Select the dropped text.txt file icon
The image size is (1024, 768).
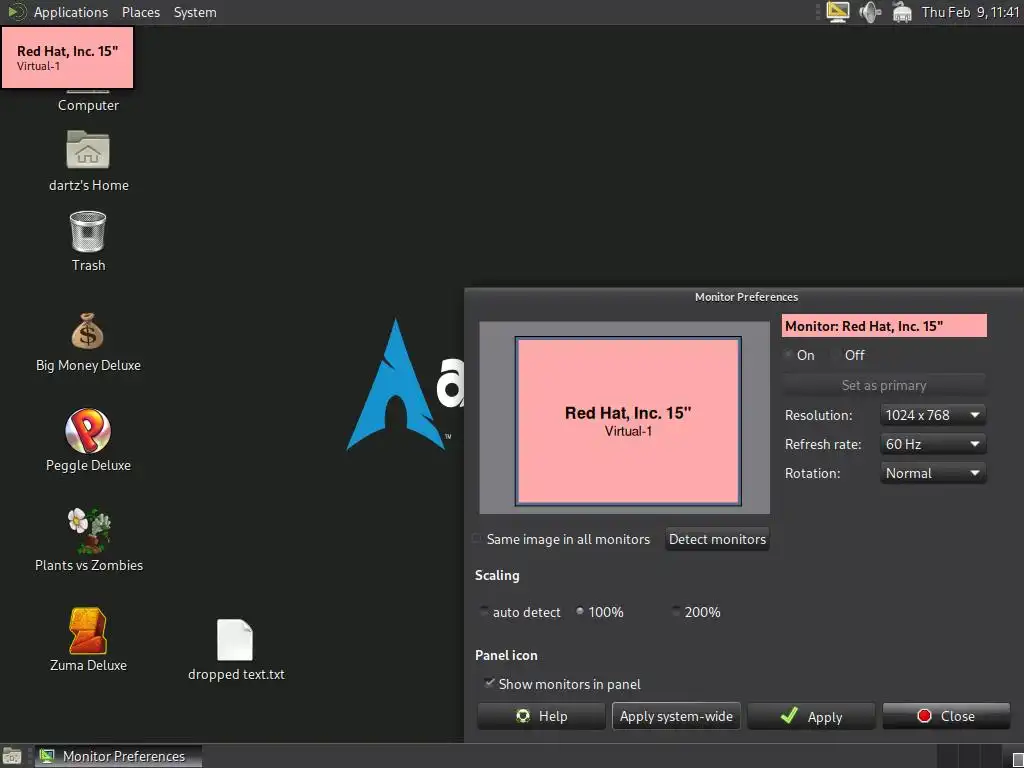(x=235, y=640)
